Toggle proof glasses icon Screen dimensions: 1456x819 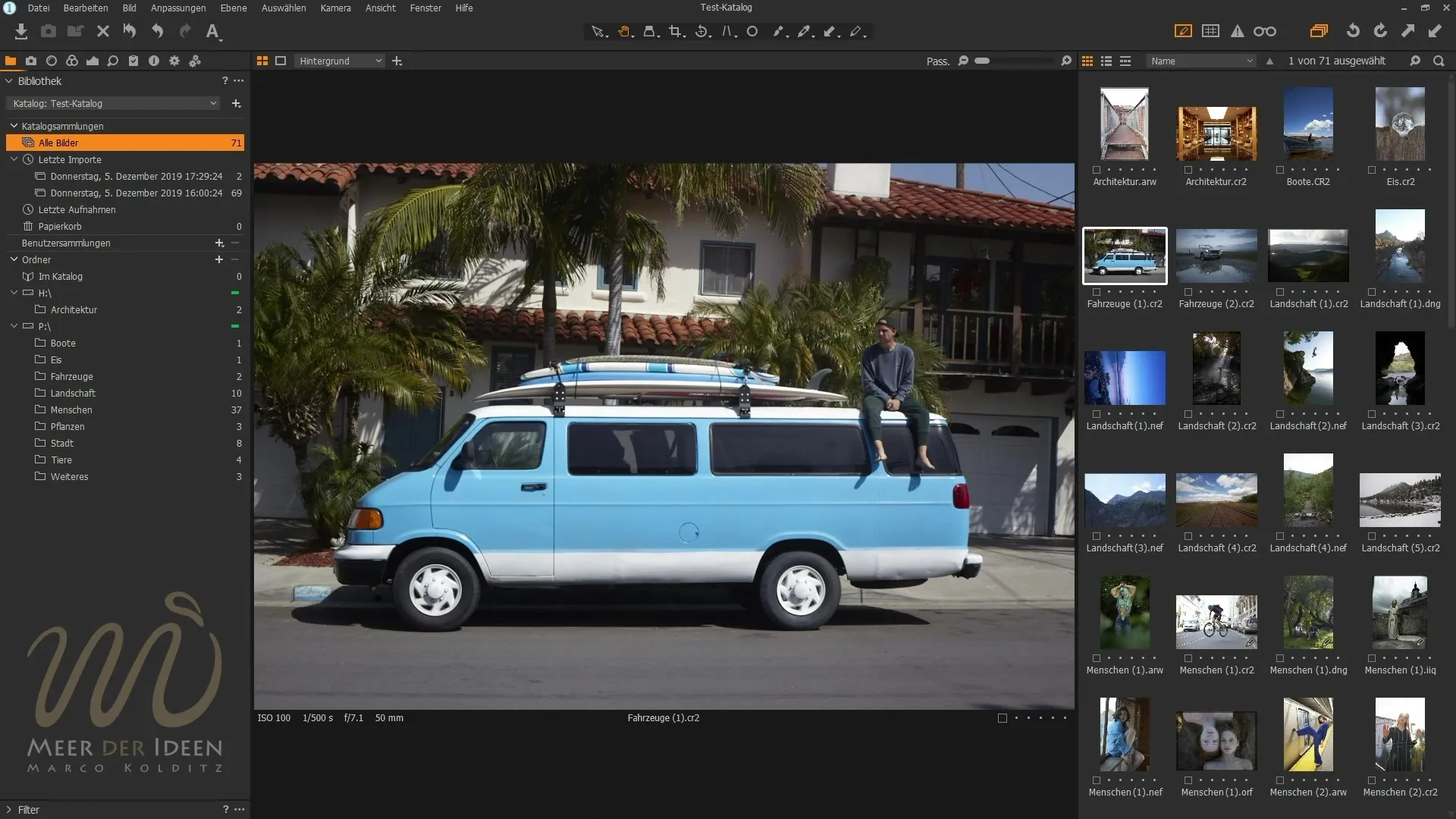coord(1265,31)
